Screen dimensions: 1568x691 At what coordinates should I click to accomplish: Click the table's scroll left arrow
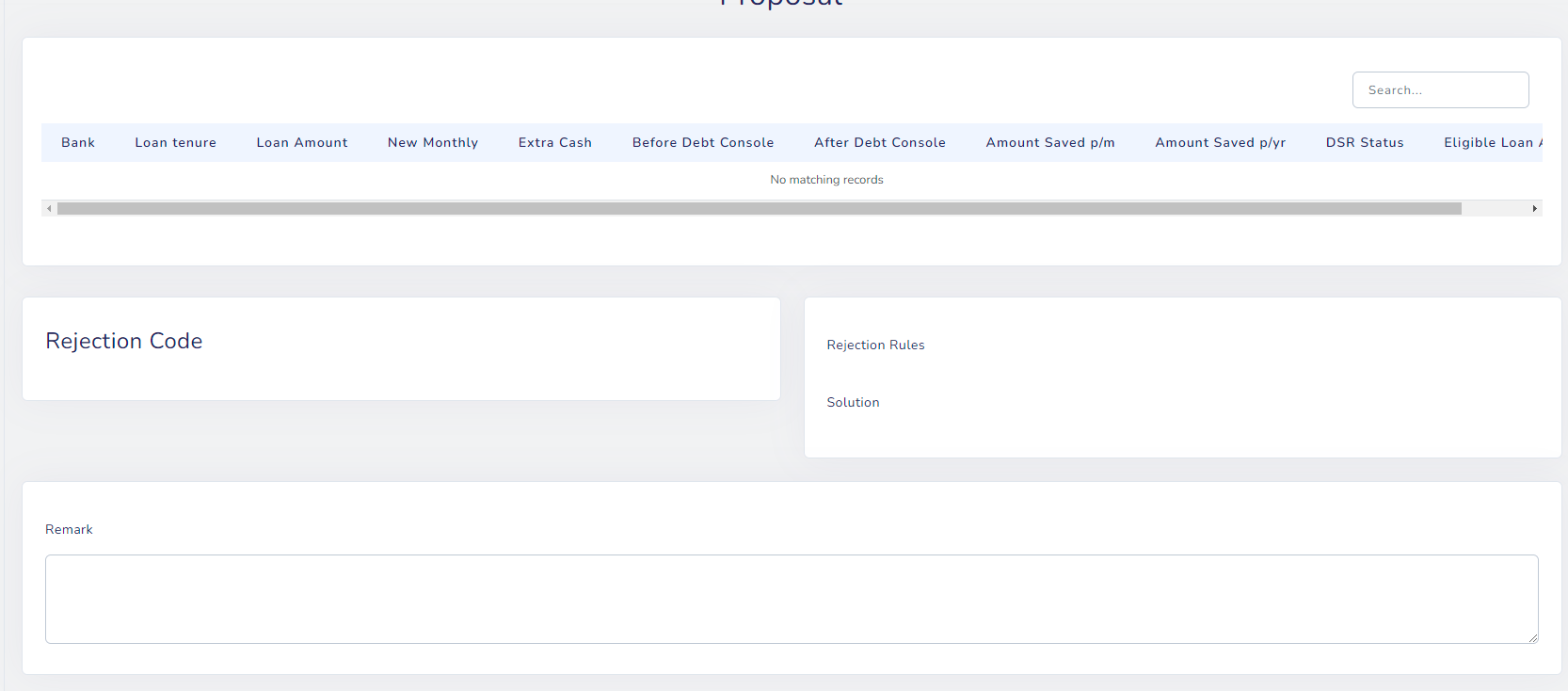pos(49,209)
